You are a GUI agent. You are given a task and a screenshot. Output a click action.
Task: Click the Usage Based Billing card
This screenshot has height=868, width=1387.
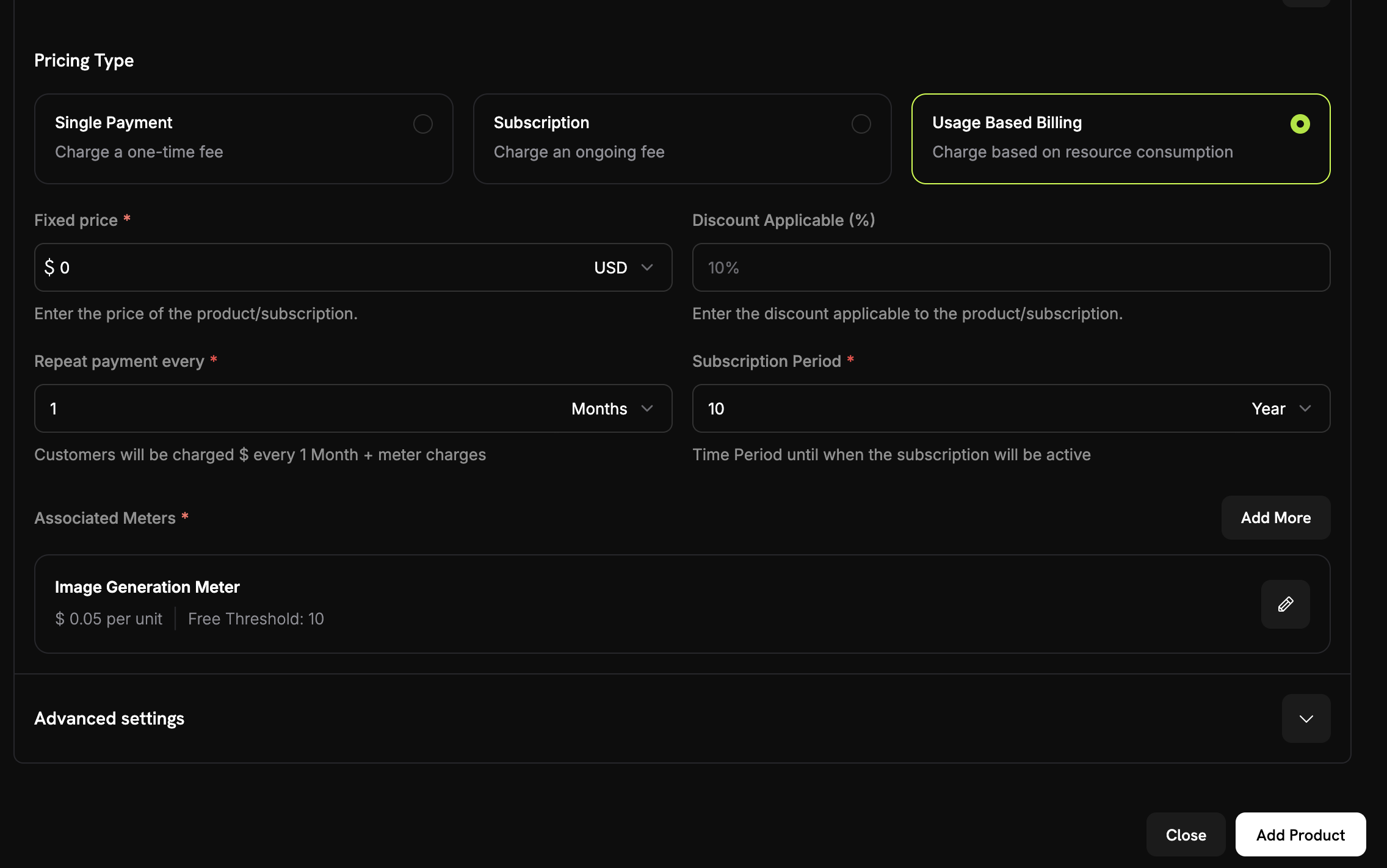tap(1121, 139)
